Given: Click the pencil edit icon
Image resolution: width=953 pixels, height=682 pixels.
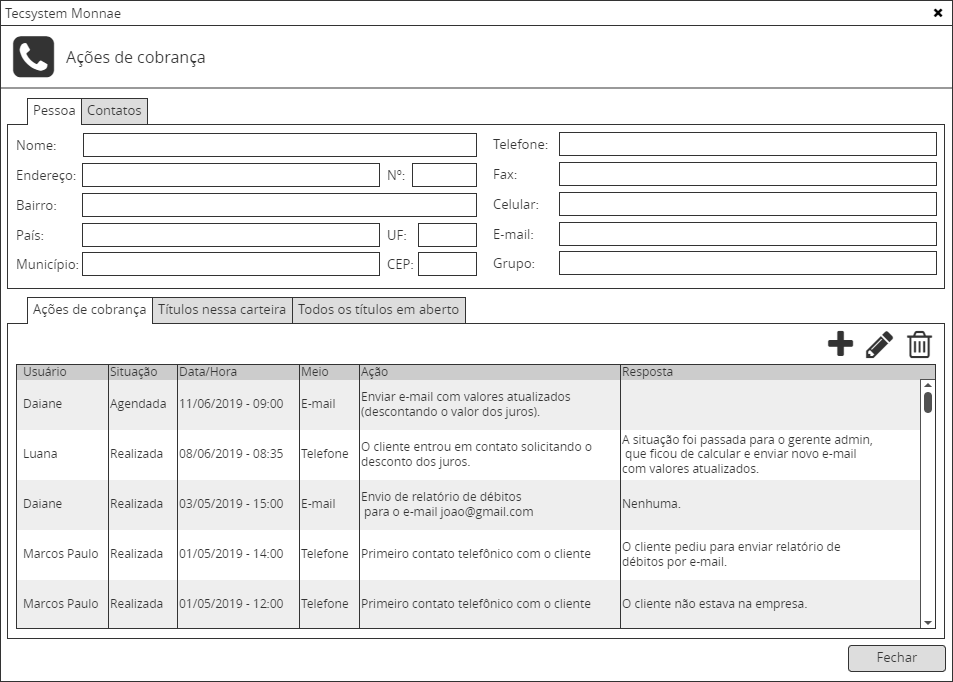Looking at the screenshot, I should [x=879, y=345].
